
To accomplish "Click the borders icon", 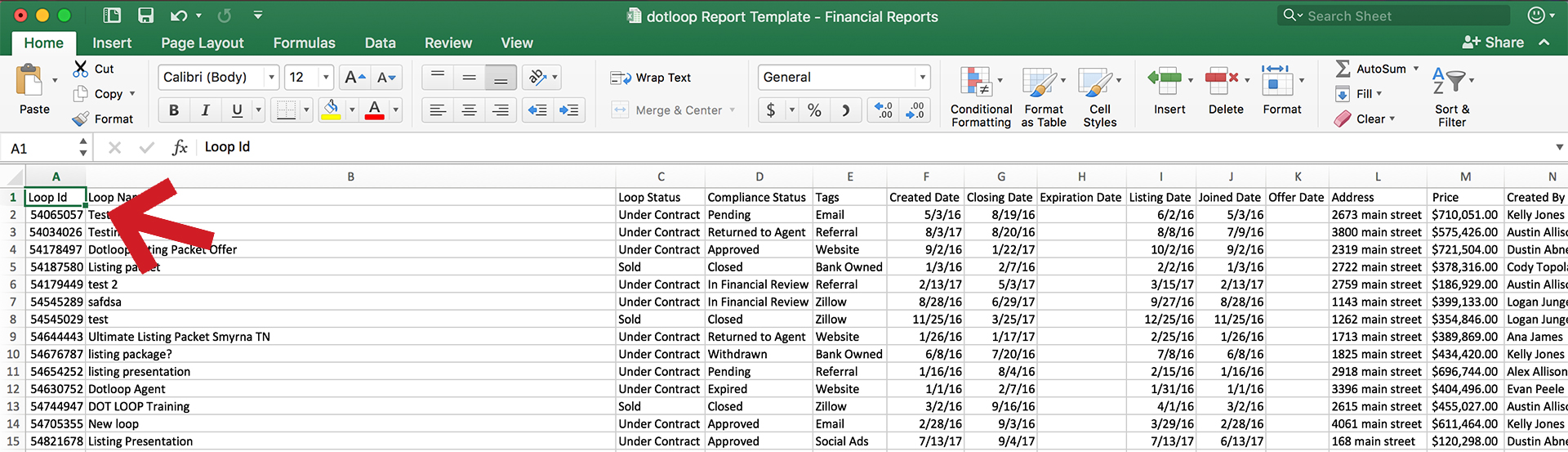I will 286,110.
